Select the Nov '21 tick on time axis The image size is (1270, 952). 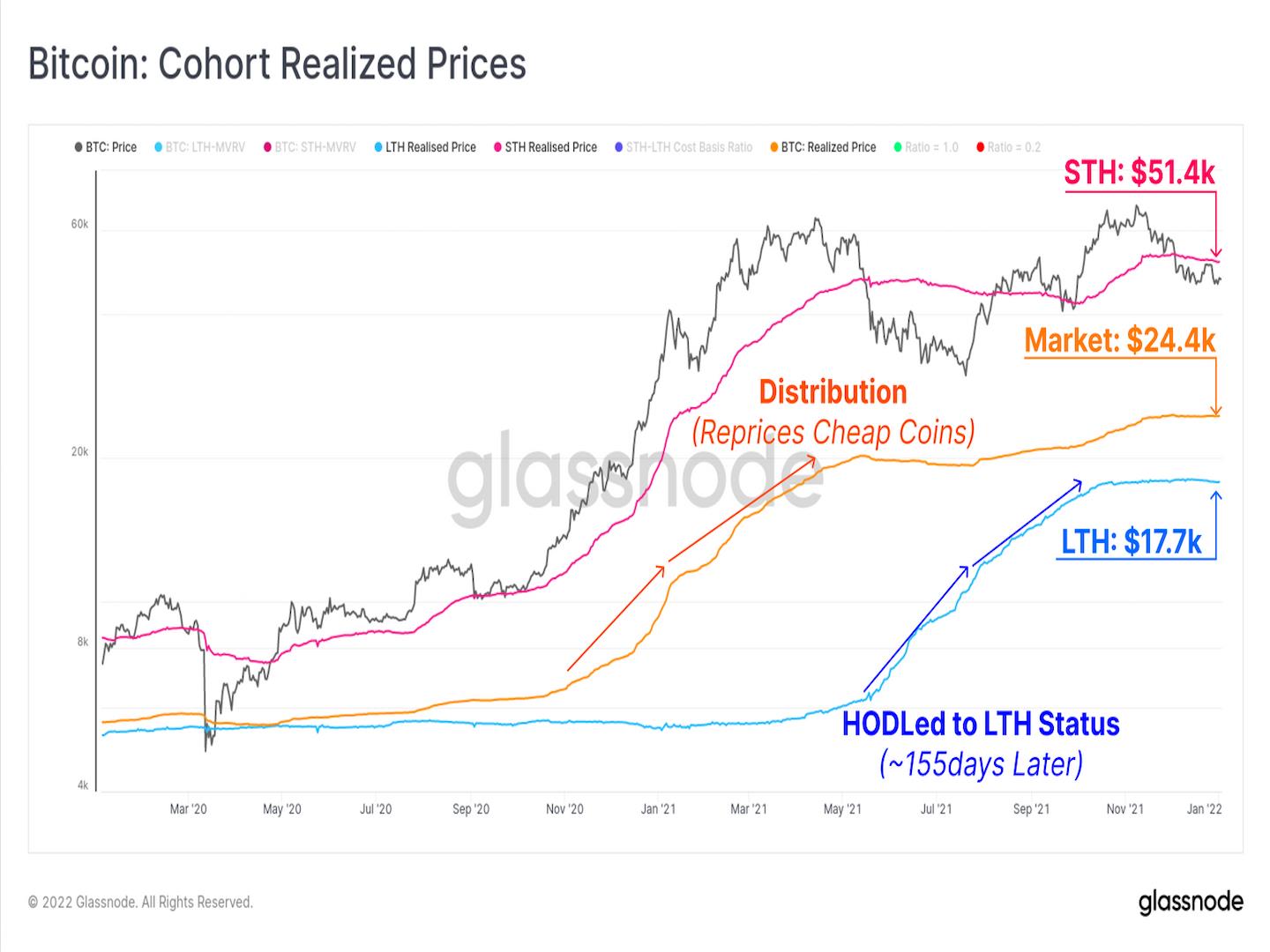[x=1124, y=809]
